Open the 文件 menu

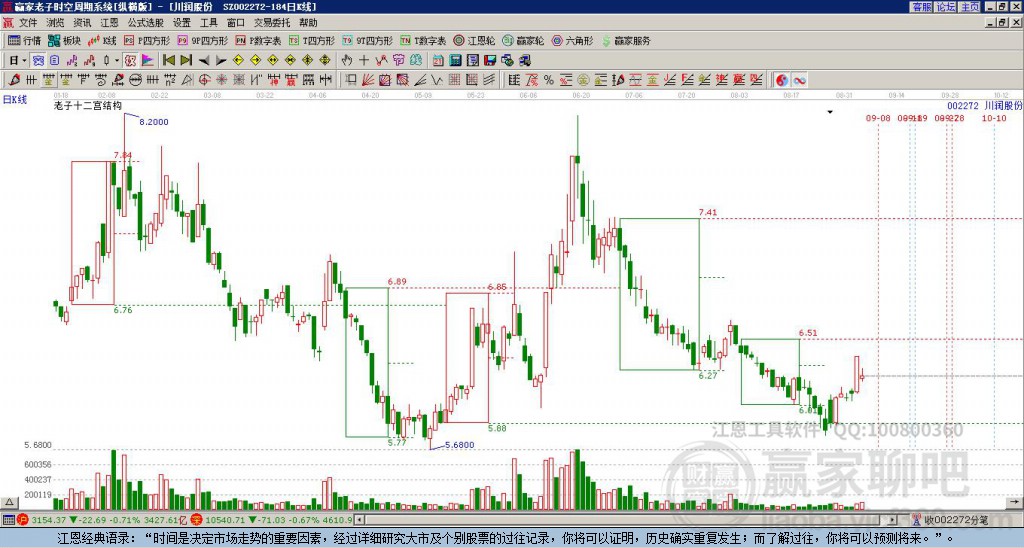point(28,23)
